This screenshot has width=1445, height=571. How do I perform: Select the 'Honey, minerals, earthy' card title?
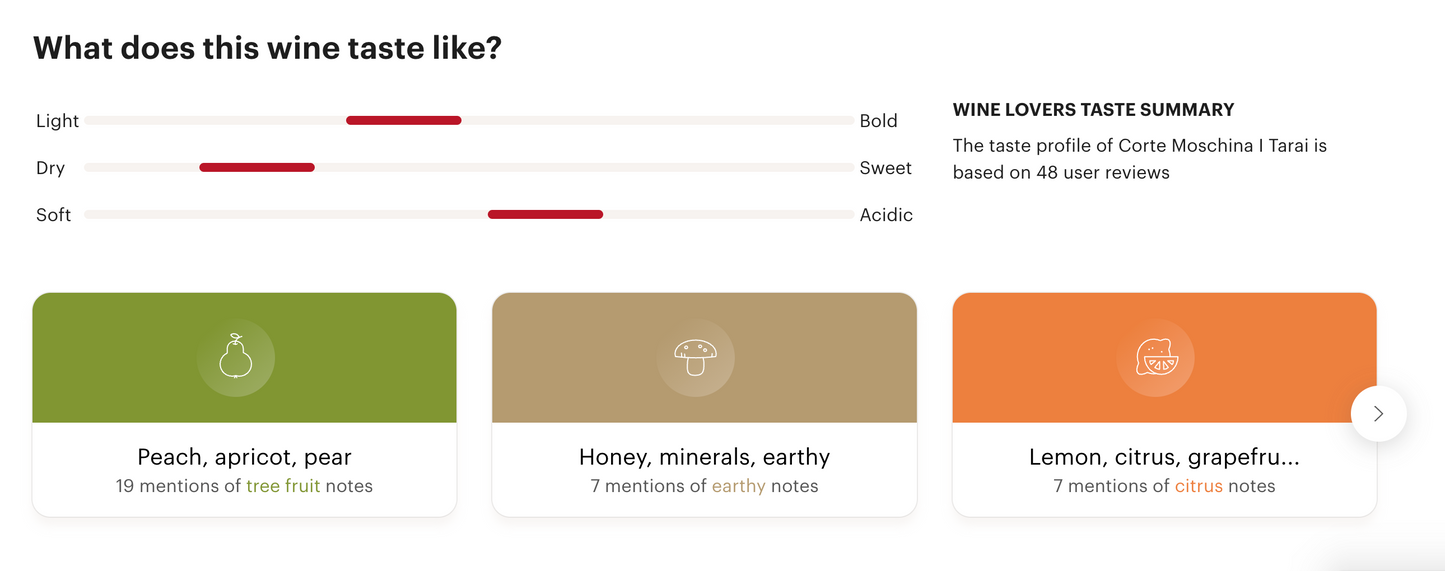click(704, 457)
